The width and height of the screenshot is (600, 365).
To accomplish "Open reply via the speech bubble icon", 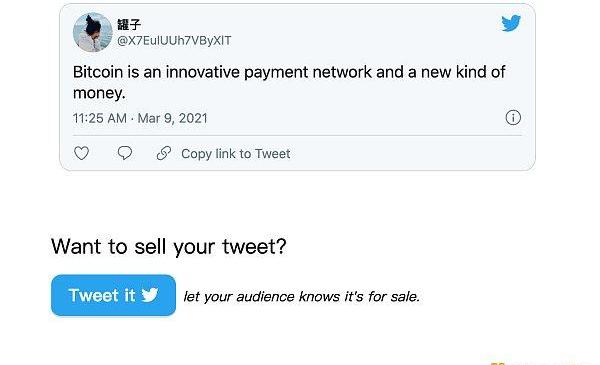I will pos(124,153).
